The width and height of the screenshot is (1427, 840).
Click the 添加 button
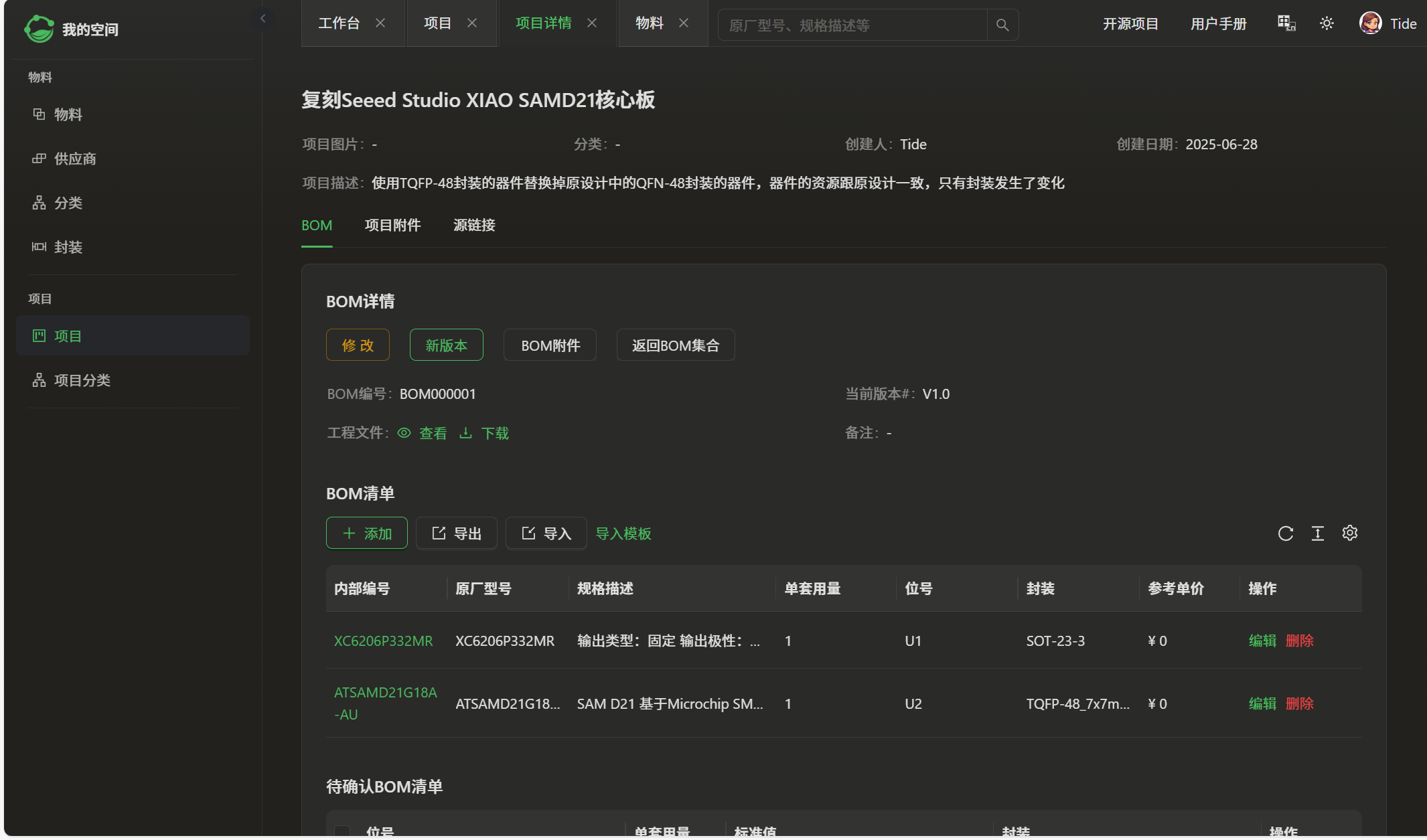click(367, 533)
